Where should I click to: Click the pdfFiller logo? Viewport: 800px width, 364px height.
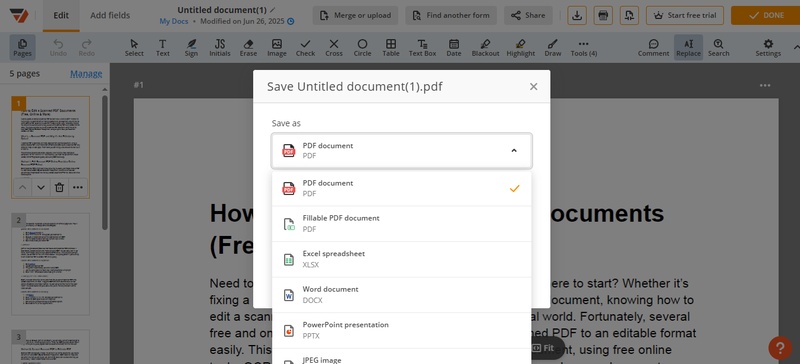tap(19, 15)
